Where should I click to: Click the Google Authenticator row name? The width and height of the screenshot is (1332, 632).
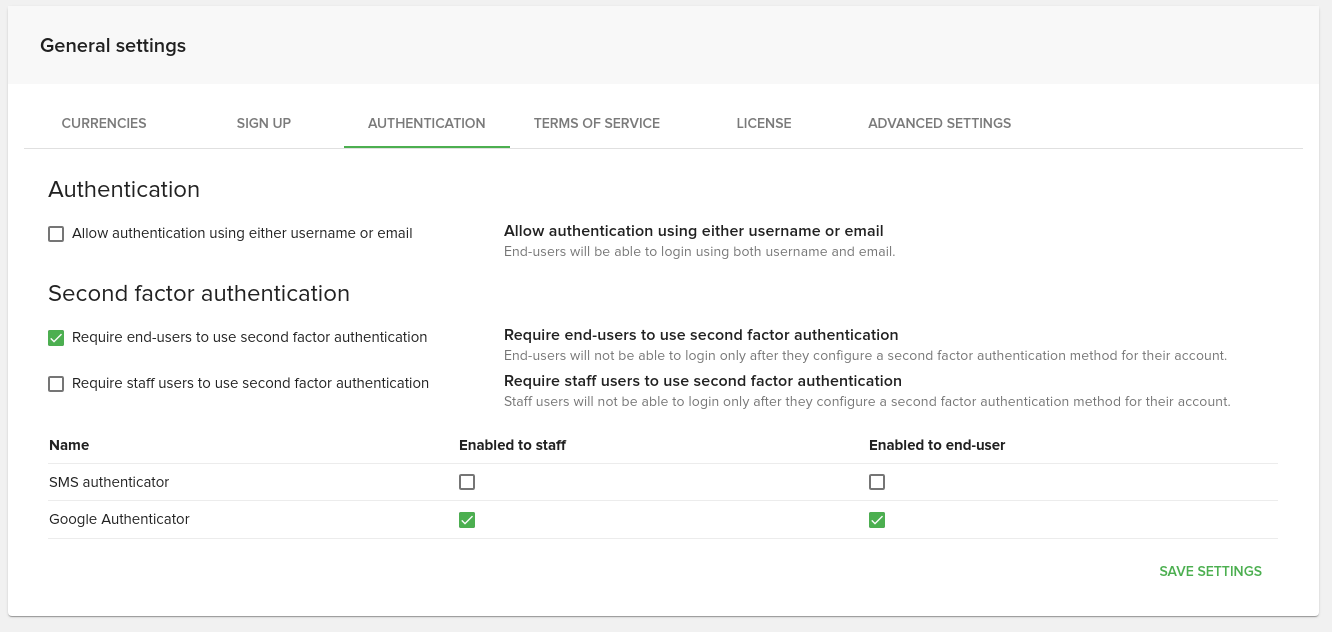(119, 520)
